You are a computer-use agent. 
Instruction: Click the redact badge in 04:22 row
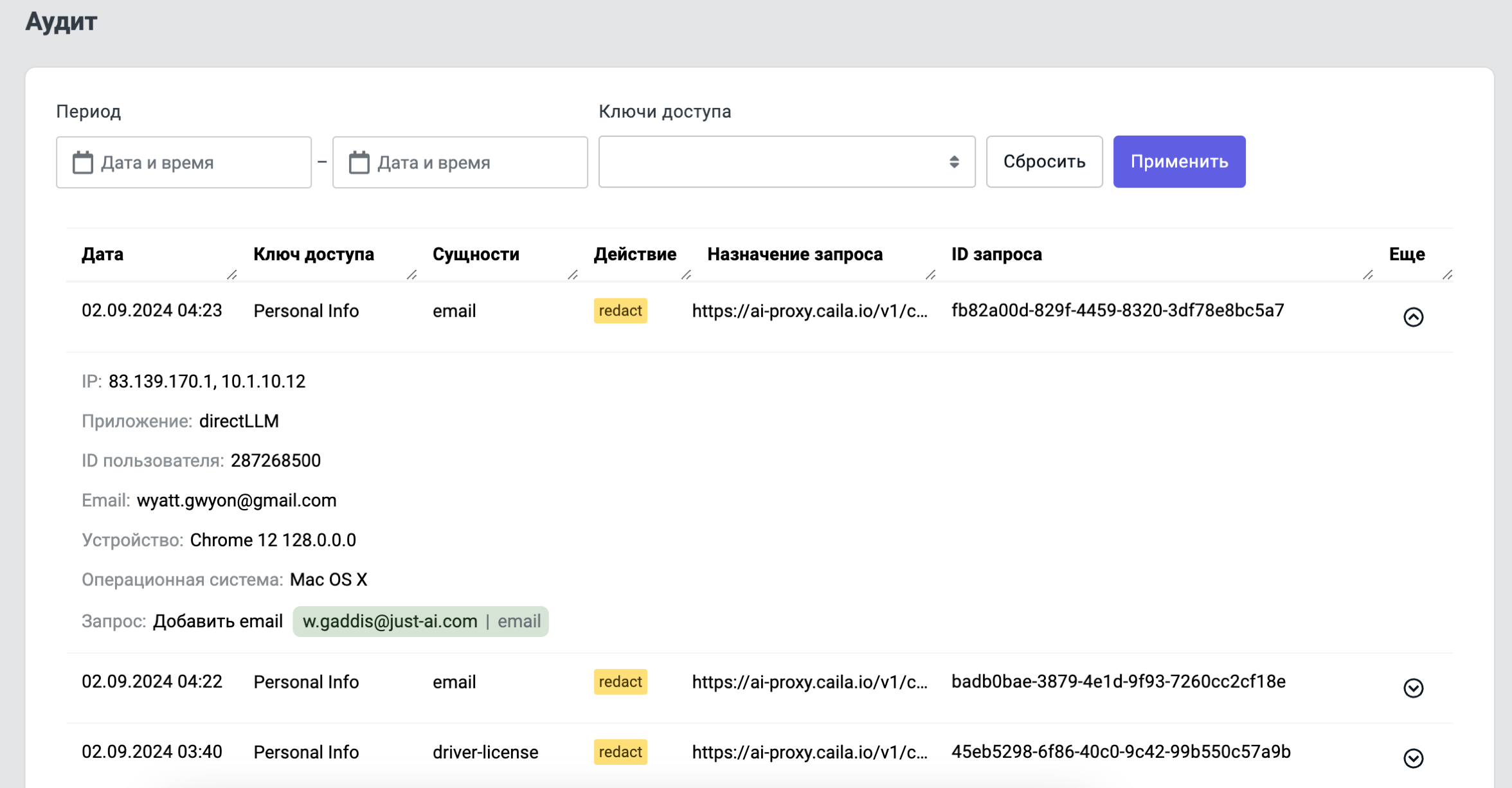pos(620,682)
